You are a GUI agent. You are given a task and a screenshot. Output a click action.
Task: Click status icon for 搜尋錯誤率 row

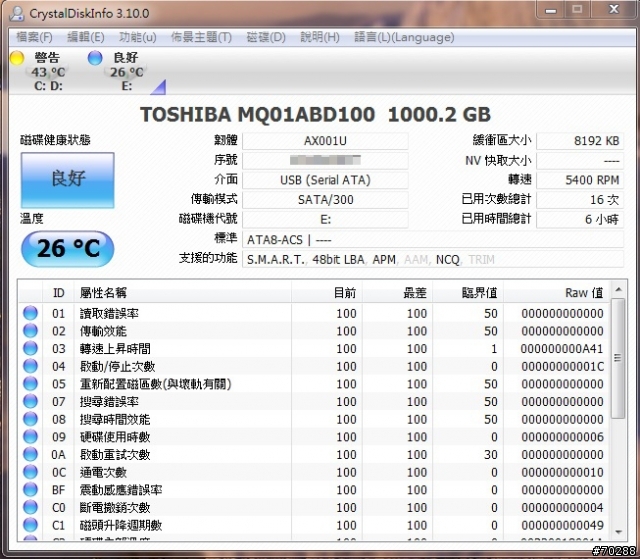click(30, 401)
